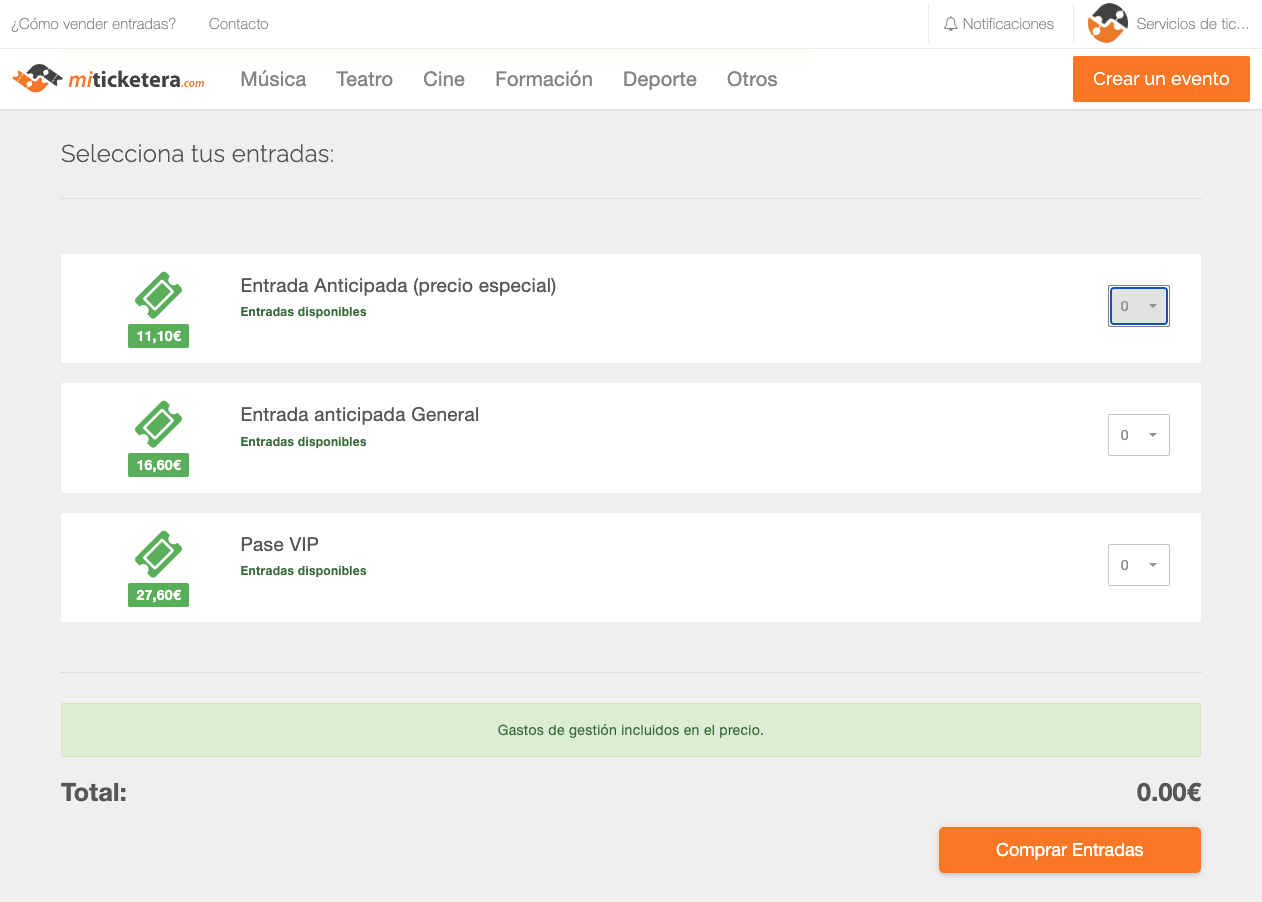1262x902 pixels.
Task: Click the Entrada Anticipada especial ticket icon
Action: 158,295
